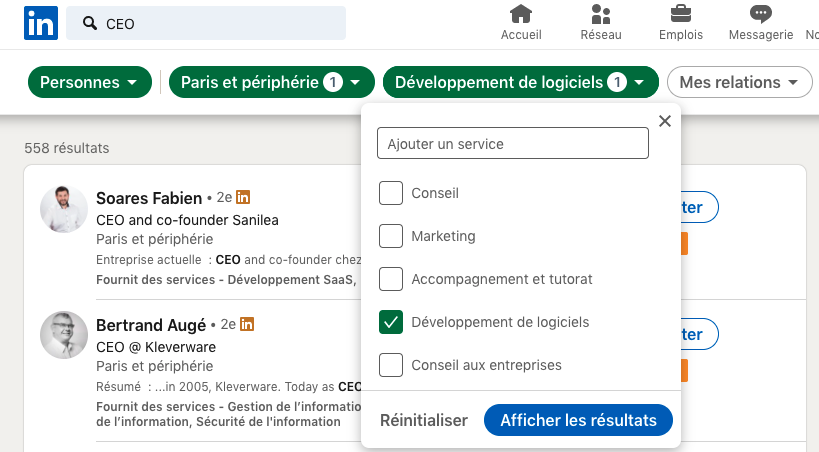Click Réinitialiser to reset filters
This screenshot has width=819, height=452.
[x=424, y=420]
